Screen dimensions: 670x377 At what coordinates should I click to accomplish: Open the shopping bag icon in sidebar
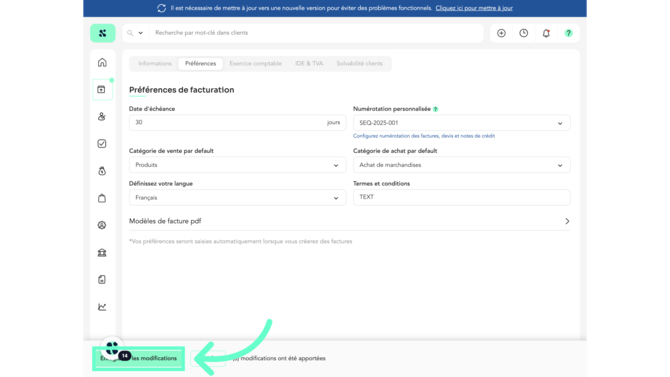coord(102,198)
